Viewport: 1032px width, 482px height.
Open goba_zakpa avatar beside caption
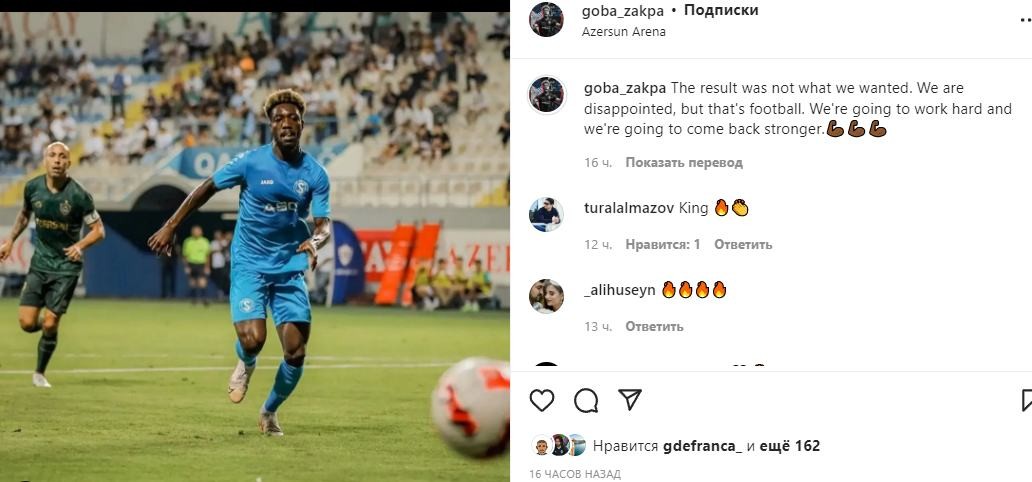click(x=546, y=95)
